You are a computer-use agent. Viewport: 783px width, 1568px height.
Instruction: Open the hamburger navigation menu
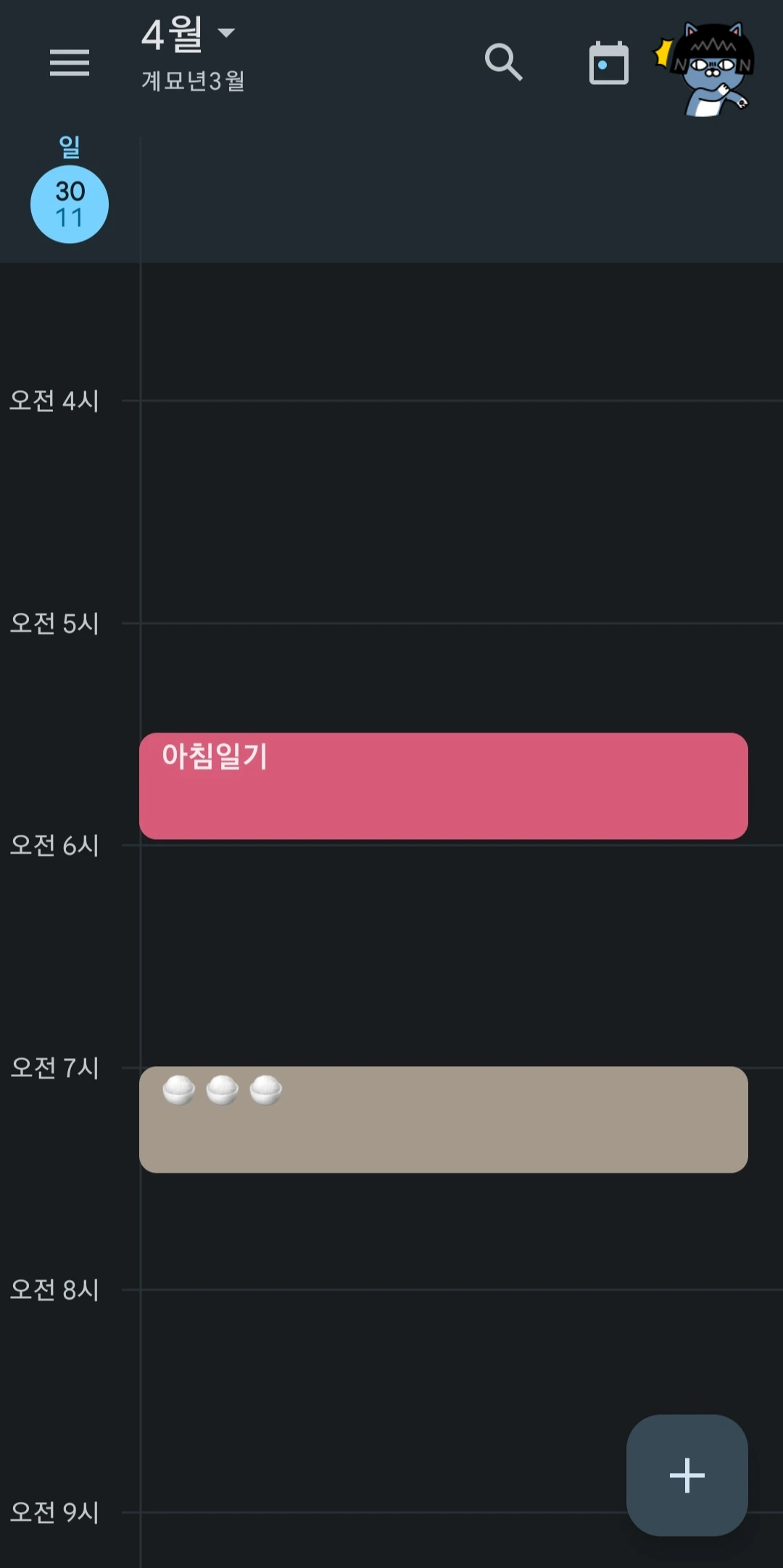[70, 62]
